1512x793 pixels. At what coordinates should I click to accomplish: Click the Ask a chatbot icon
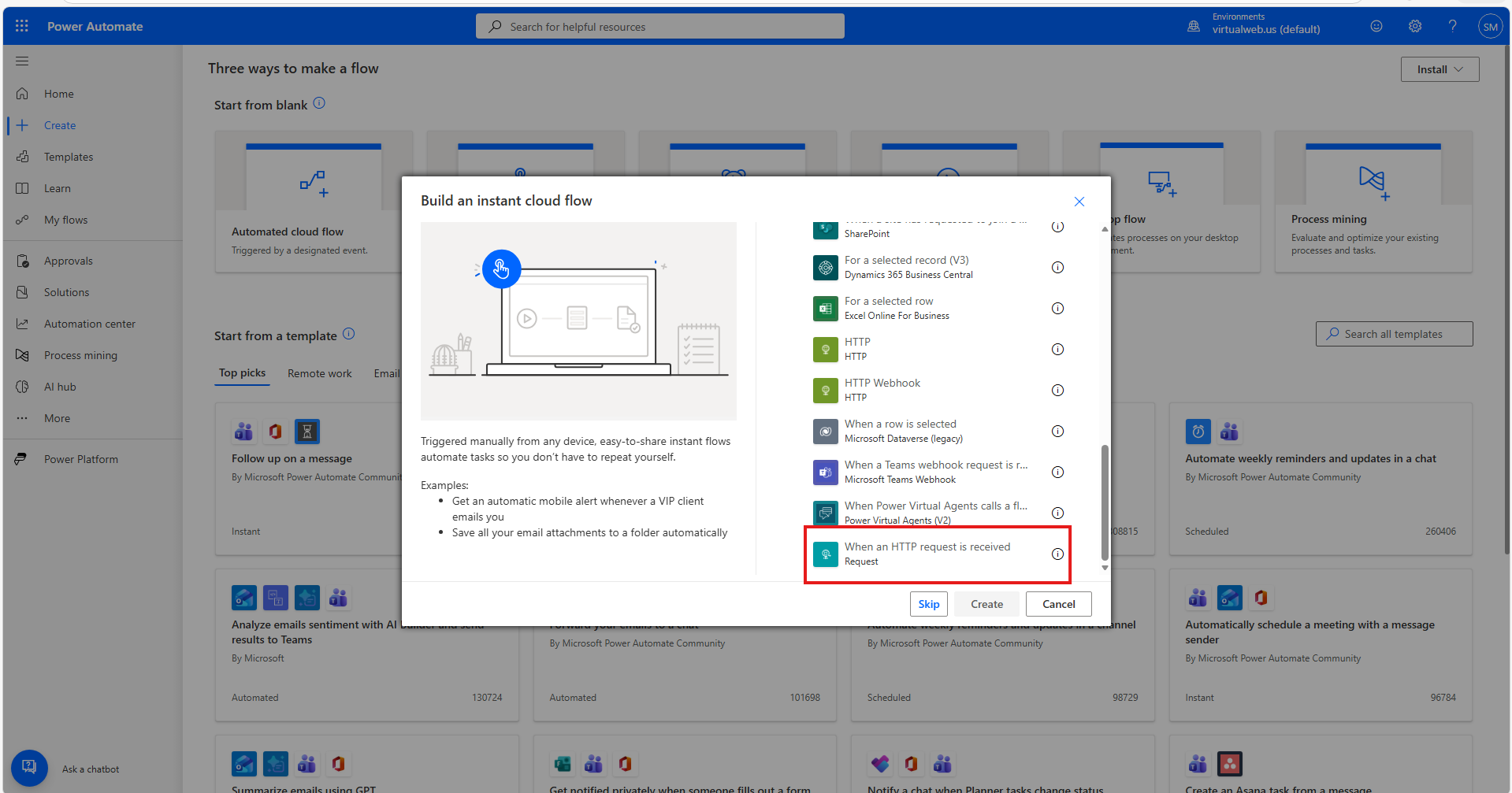coord(29,768)
